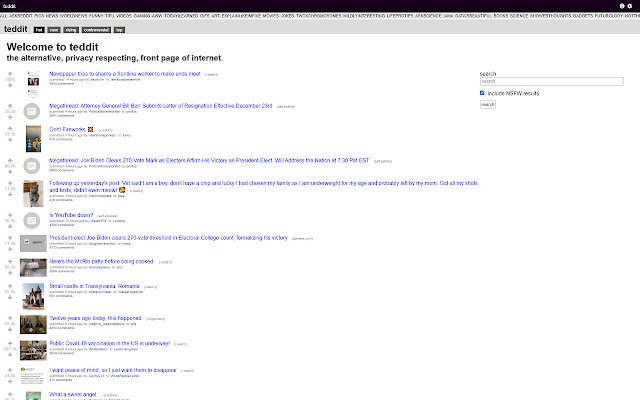
Task: Switch to the rising sorting tab
Action: (x=71, y=30)
